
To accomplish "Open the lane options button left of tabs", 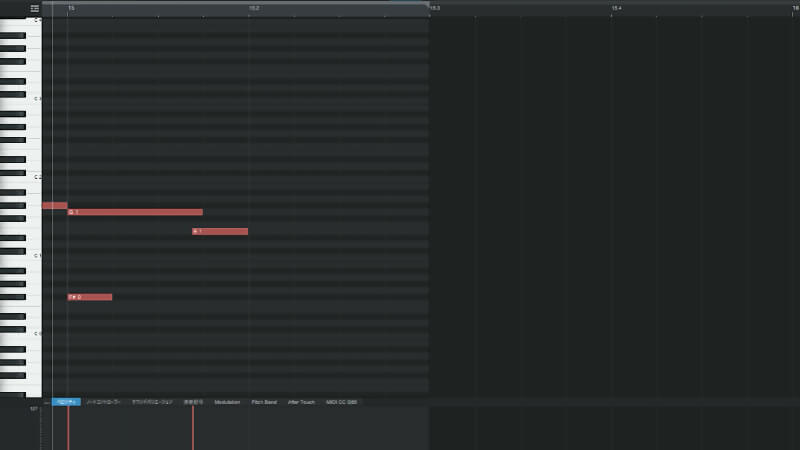I will (x=46, y=403).
